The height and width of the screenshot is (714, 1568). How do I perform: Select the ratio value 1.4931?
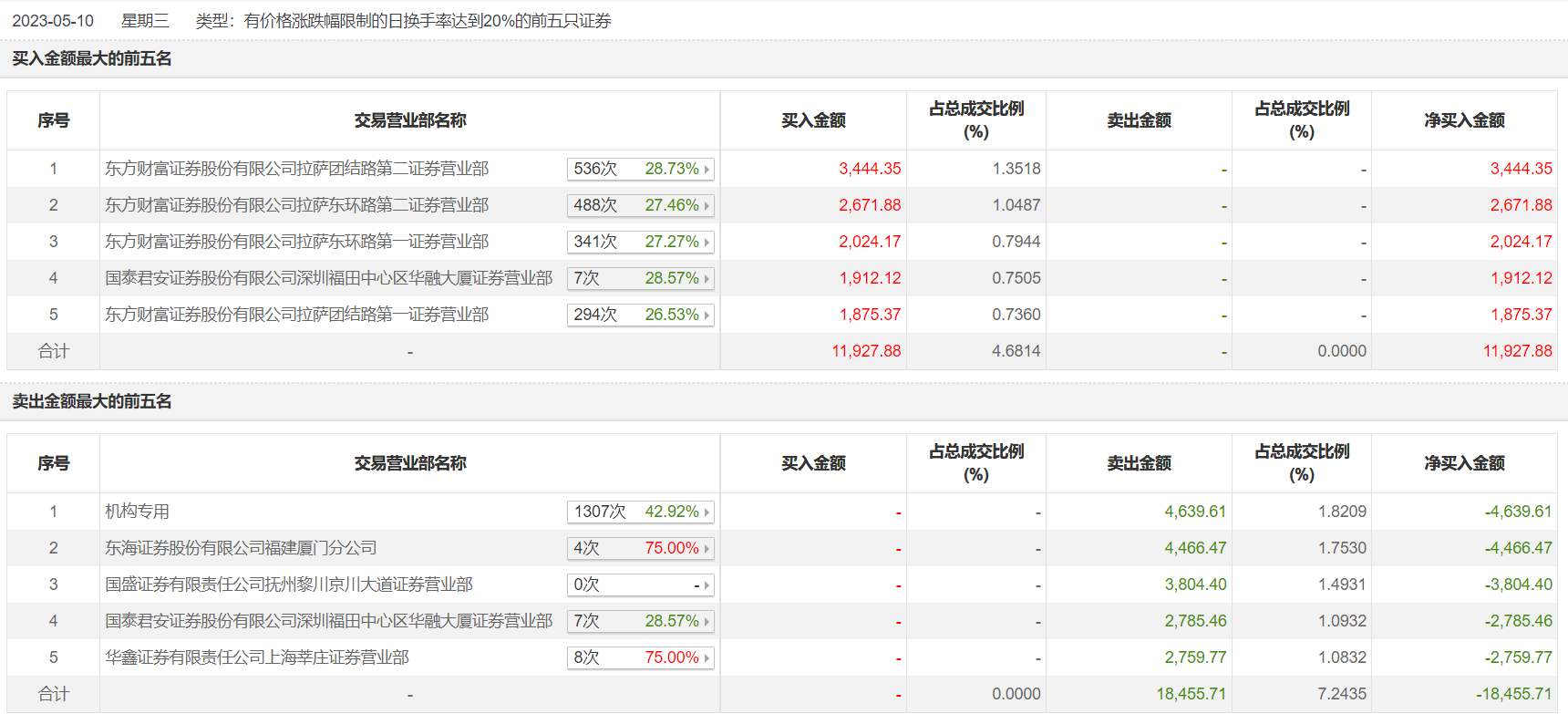pyautogui.click(x=1342, y=585)
